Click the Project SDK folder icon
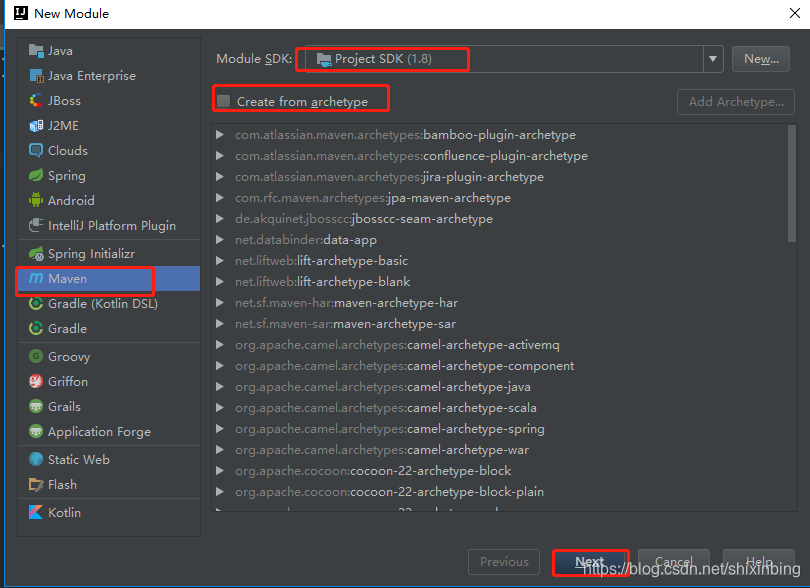The width and height of the screenshot is (810, 588). tap(324, 60)
